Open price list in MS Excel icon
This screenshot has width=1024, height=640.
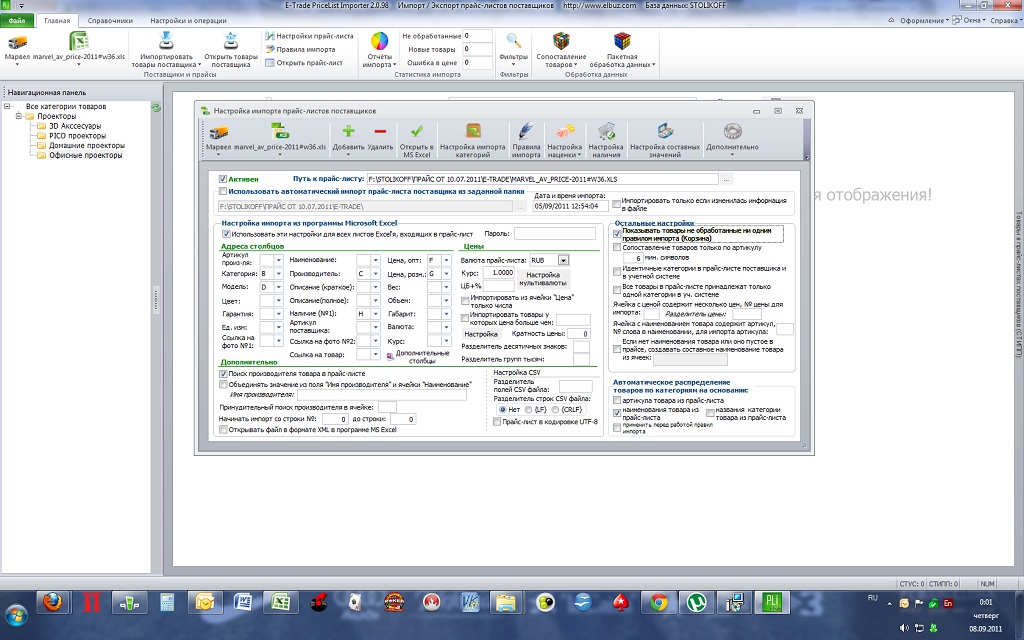tap(417, 131)
